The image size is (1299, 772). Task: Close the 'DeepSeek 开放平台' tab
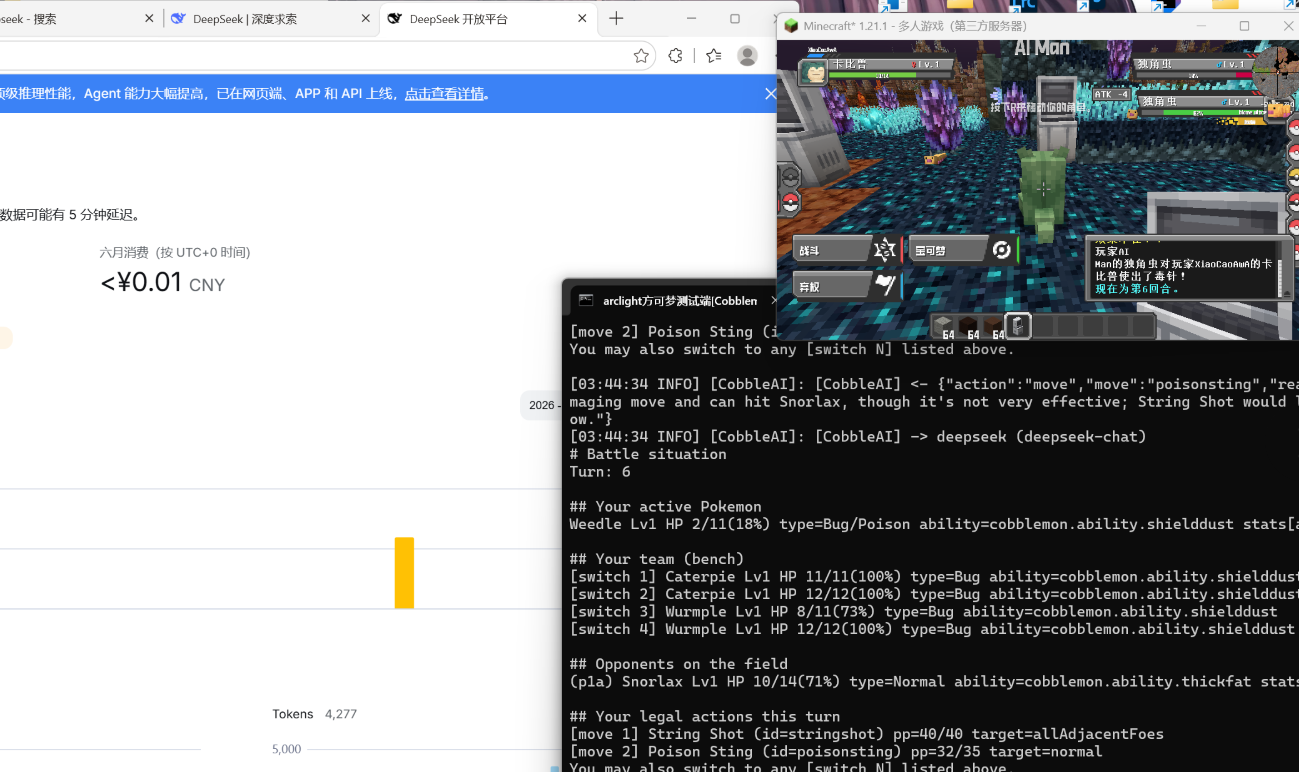[x=583, y=19]
